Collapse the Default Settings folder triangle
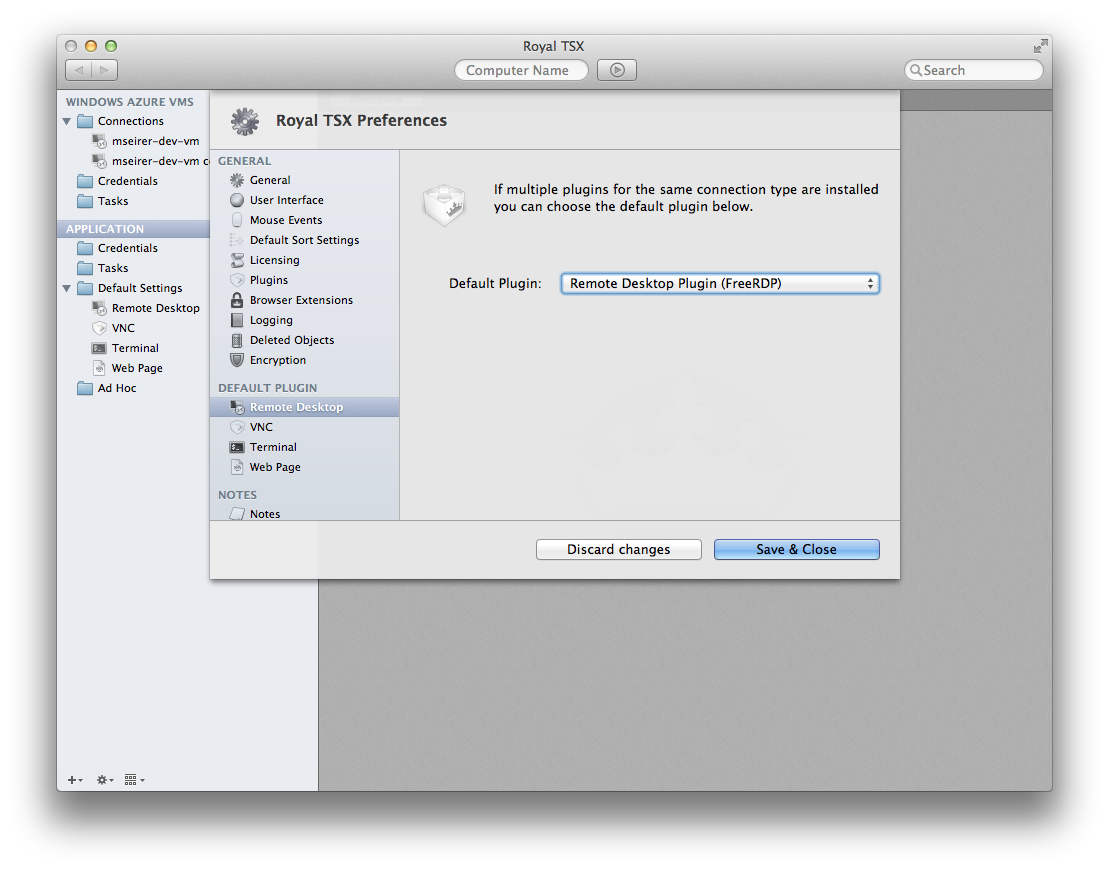The image size is (1109, 870). [66, 289]
